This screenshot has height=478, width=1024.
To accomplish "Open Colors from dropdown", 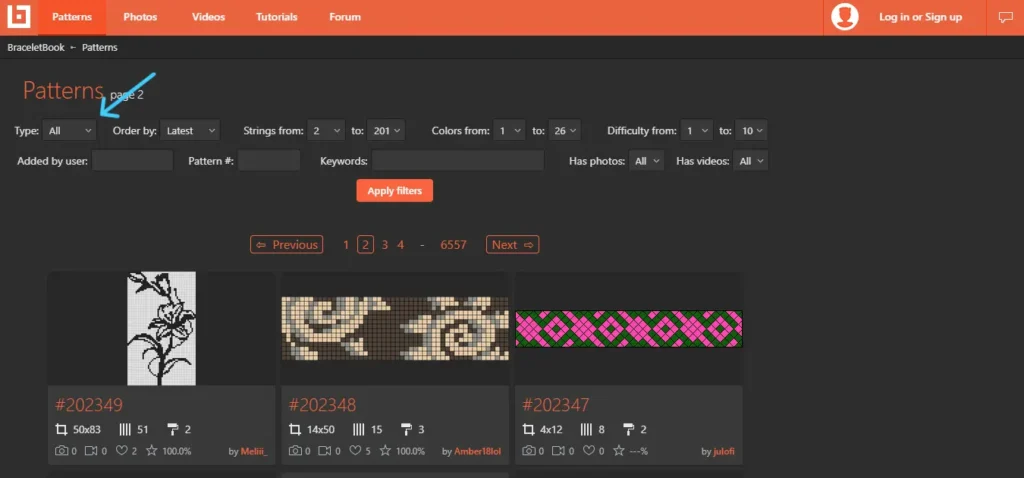I will (509, 131).
